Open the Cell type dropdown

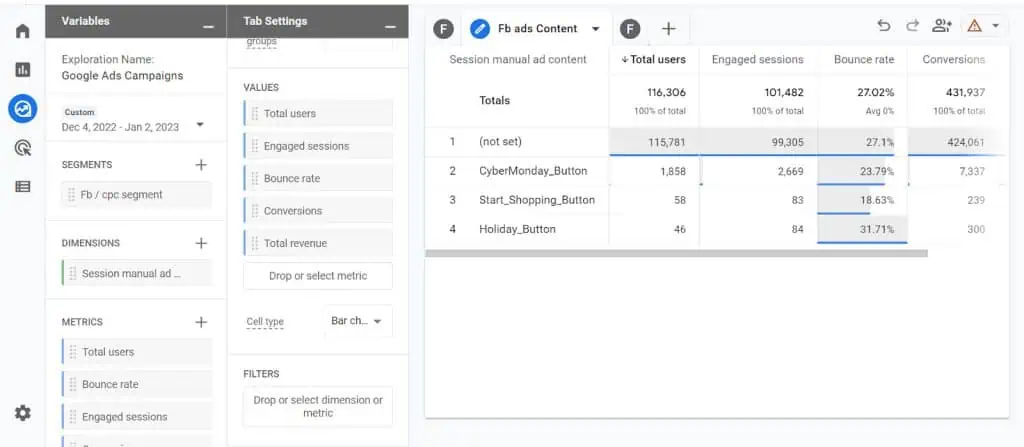(x=358, y=321)
